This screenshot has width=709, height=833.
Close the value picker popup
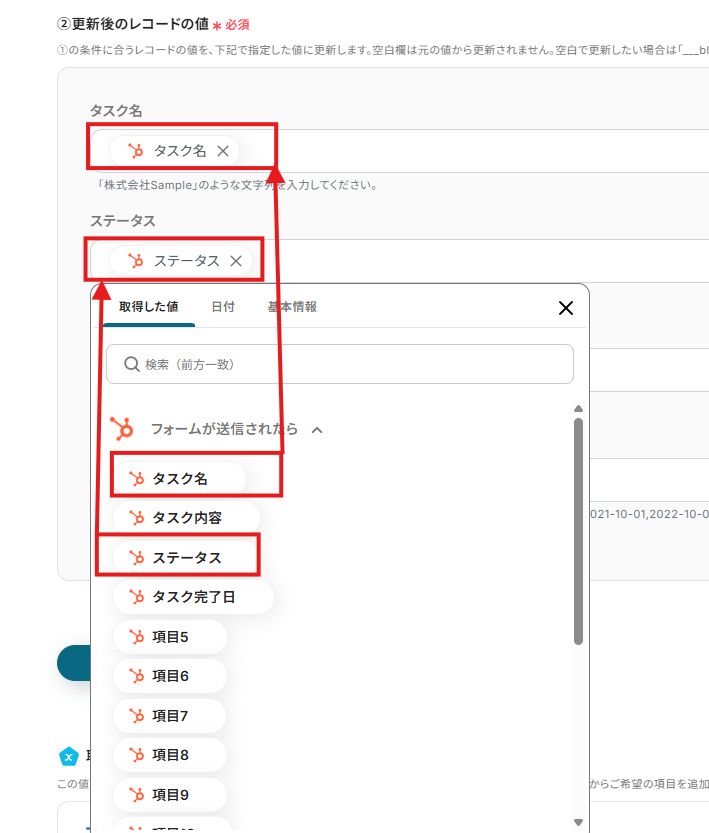[x=566, y=308]
